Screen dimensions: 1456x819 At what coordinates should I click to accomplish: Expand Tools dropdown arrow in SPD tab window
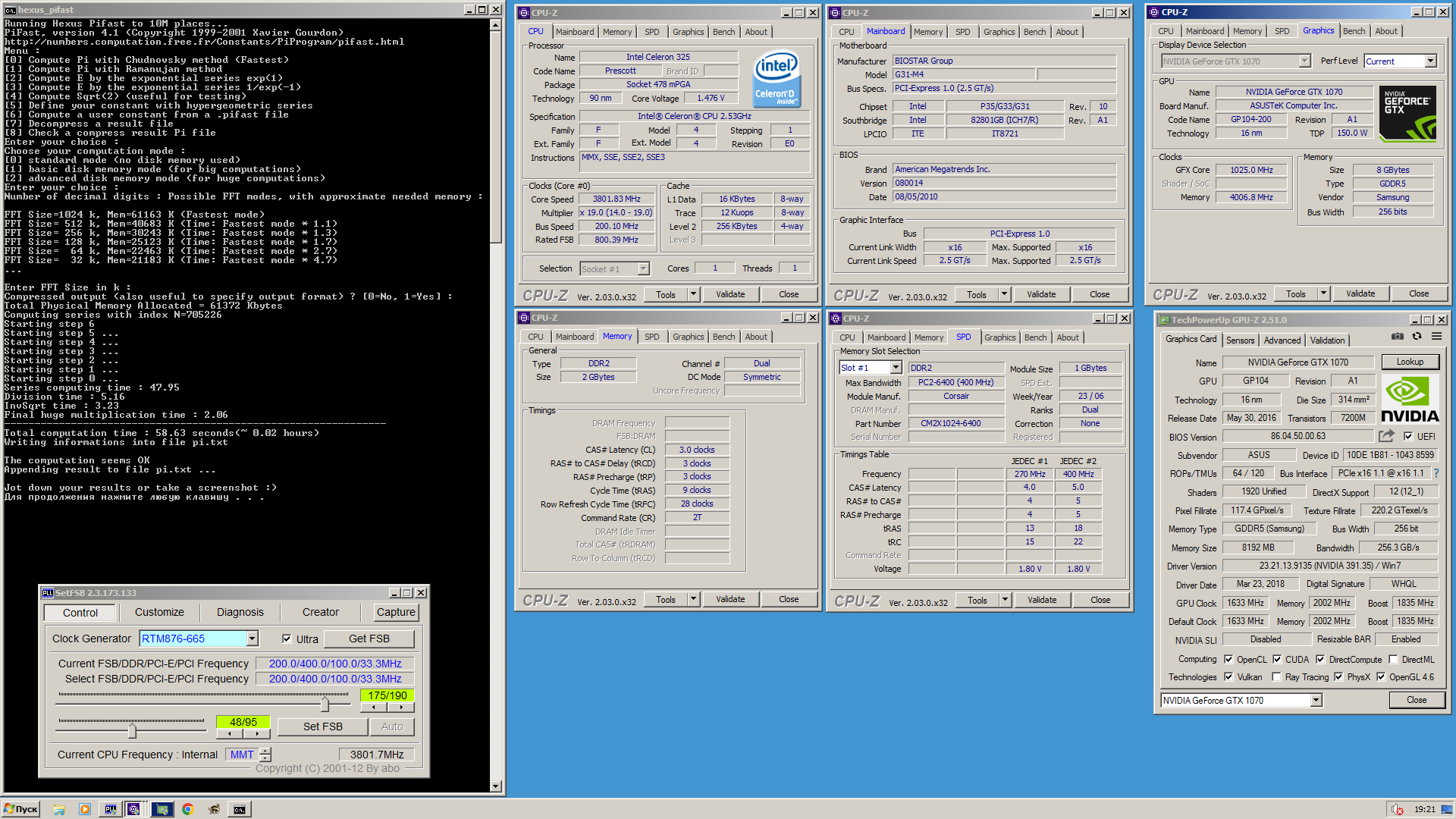tap(1005, 600)
